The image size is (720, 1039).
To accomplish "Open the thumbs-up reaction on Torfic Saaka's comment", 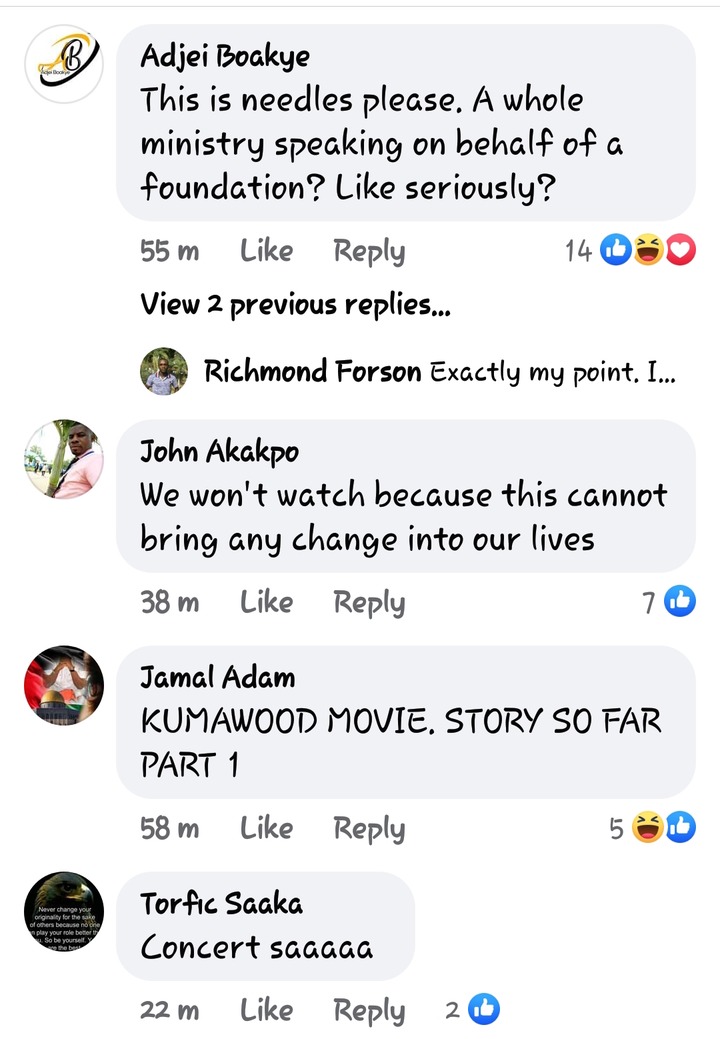I will (484, 1010).
